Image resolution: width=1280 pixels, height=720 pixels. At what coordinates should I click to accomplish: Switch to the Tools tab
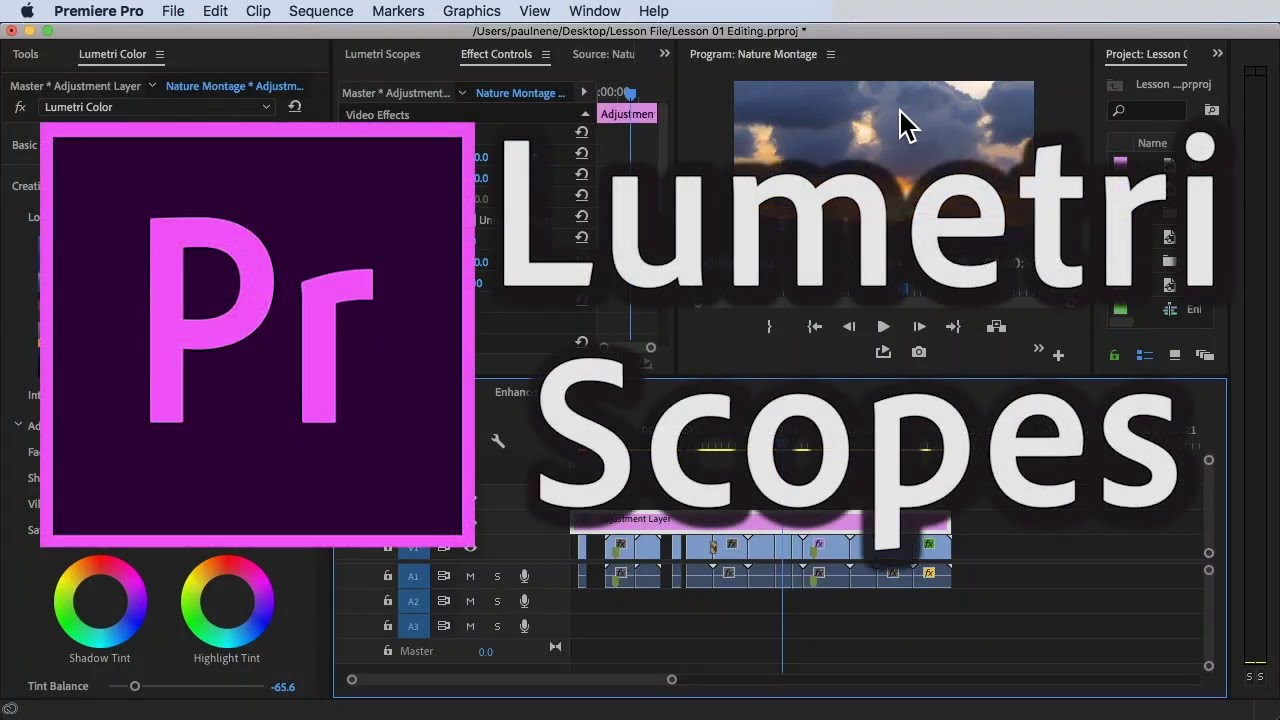[25, 54]
